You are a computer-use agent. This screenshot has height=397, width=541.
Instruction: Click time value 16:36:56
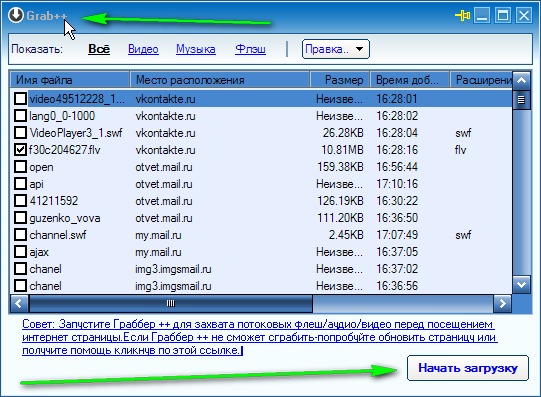pyautogui.click(x=397, y=286)
